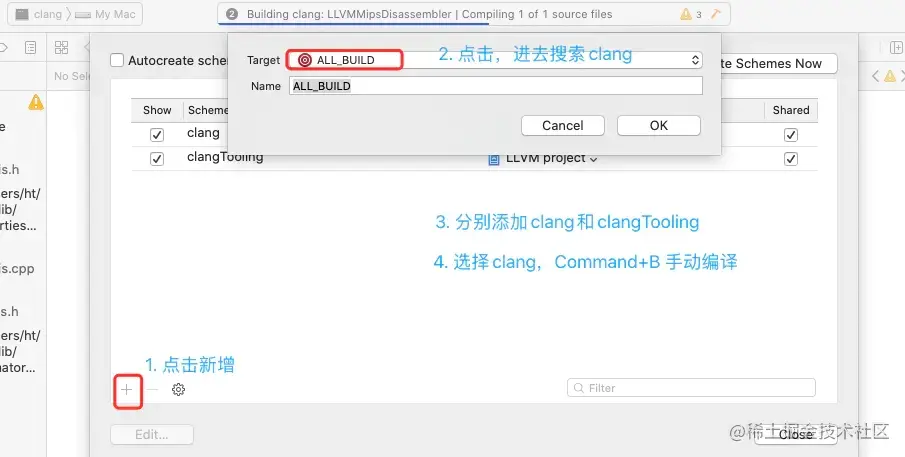Click the yellow warning triangle in left navigator

pos(36,103)
